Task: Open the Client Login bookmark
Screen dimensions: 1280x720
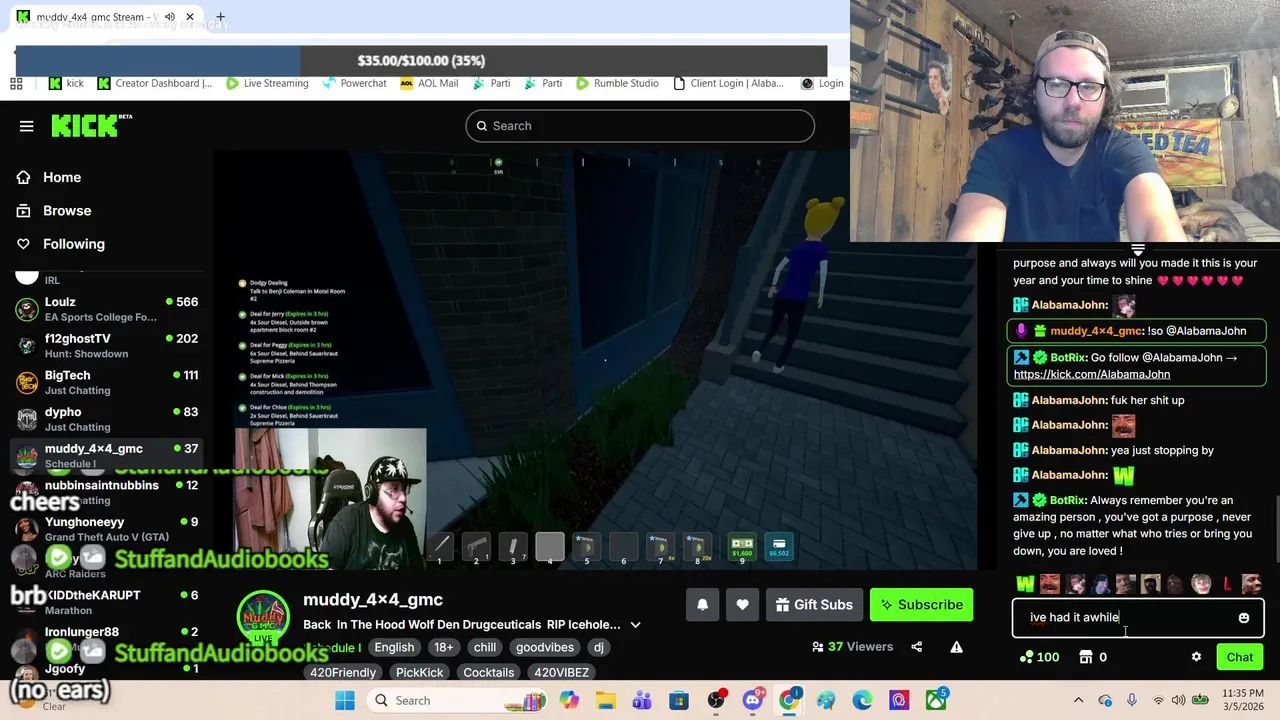Action: [x=728, y=83]
